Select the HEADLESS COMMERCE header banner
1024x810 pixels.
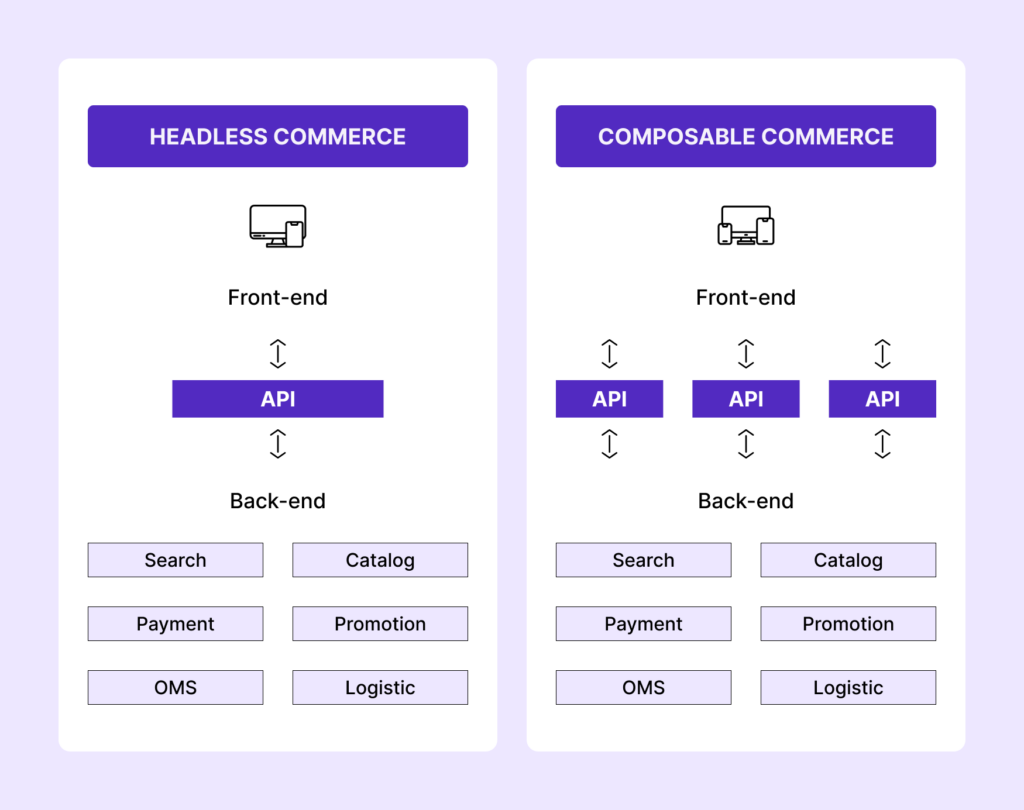[278, 136]
